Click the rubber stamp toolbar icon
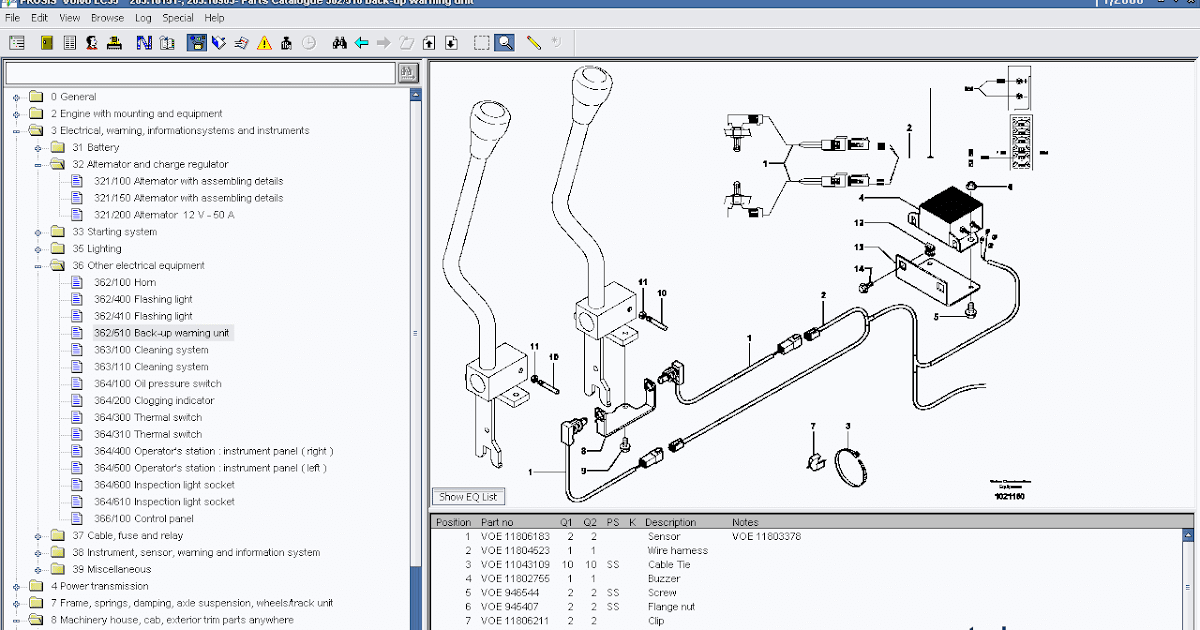Image resolution: width=1200 pixels, height=630 pixels. tap(287, 43)
